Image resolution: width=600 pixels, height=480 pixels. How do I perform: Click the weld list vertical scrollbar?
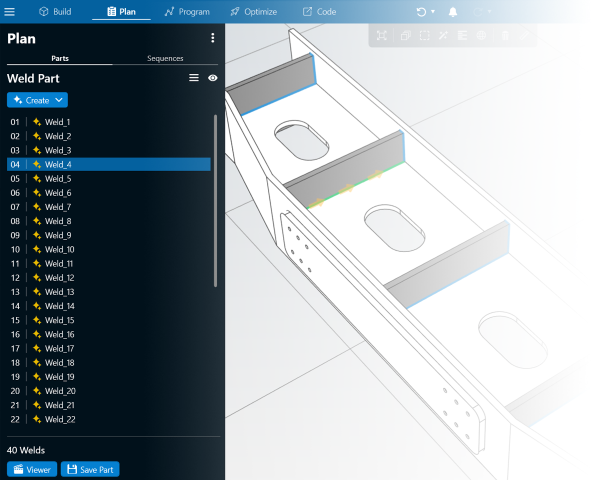(x=216, y=200)
